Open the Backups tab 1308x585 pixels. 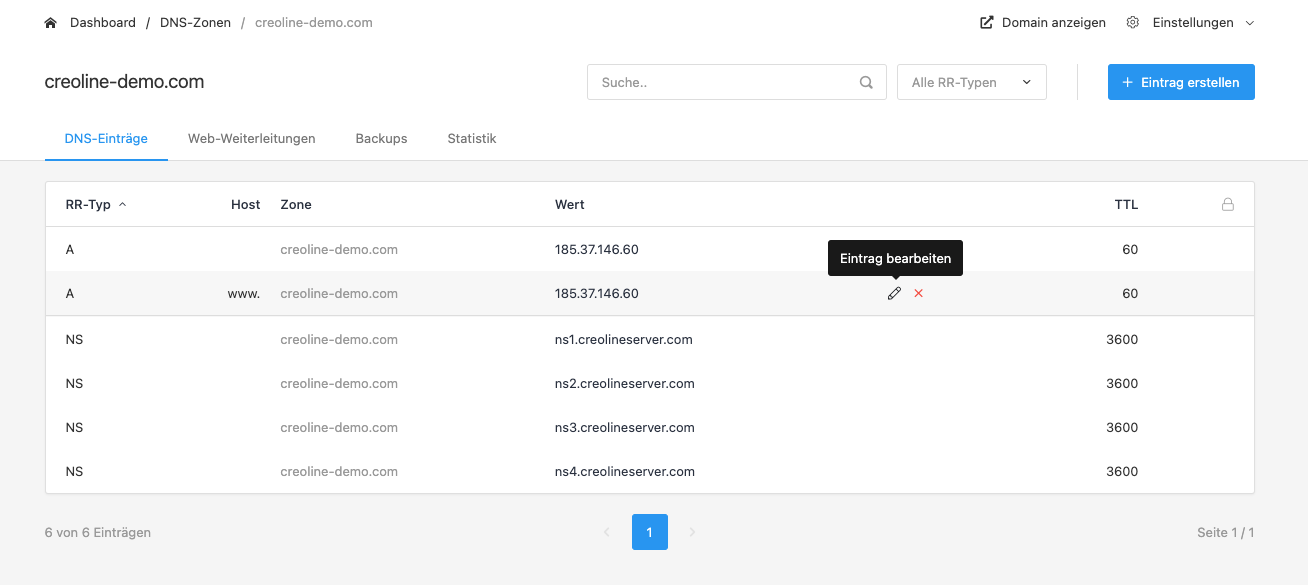tap(381, 139)
